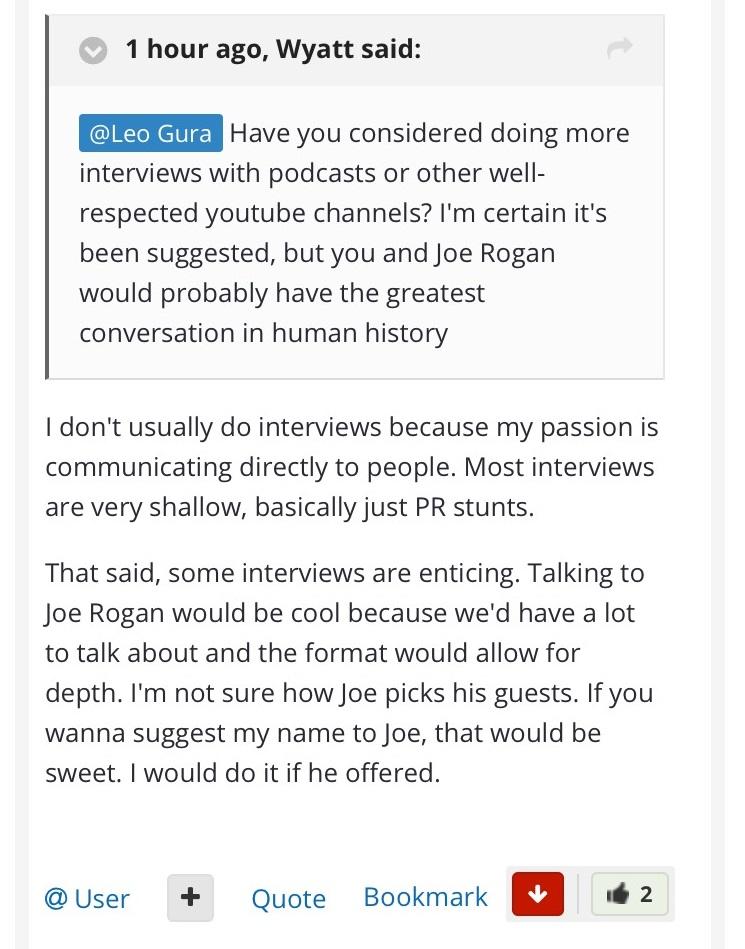Image resolution: width=745 pixels, height=949 pixels.
Task: Like the post with thumbs up icon
Action: 619,894
